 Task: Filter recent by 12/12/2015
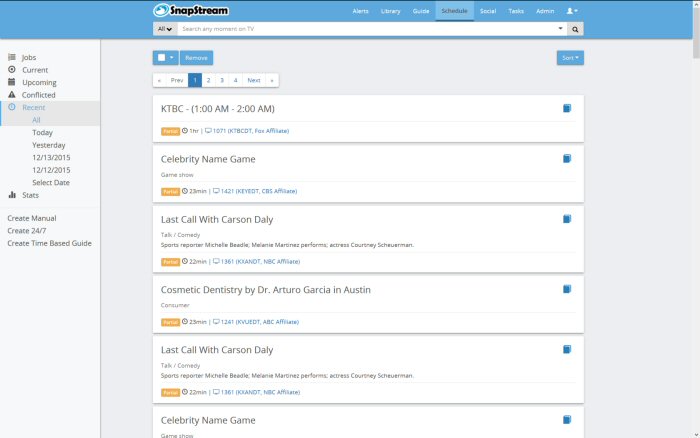[x=51, y=170]
